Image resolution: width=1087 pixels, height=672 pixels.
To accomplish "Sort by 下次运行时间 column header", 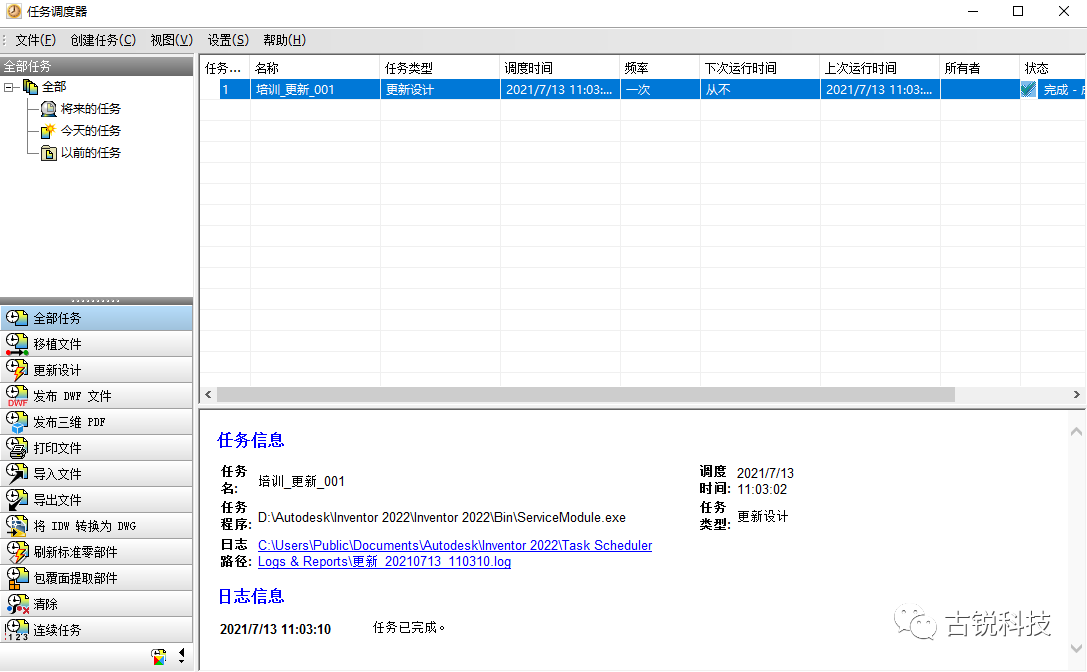I will 760,68.
